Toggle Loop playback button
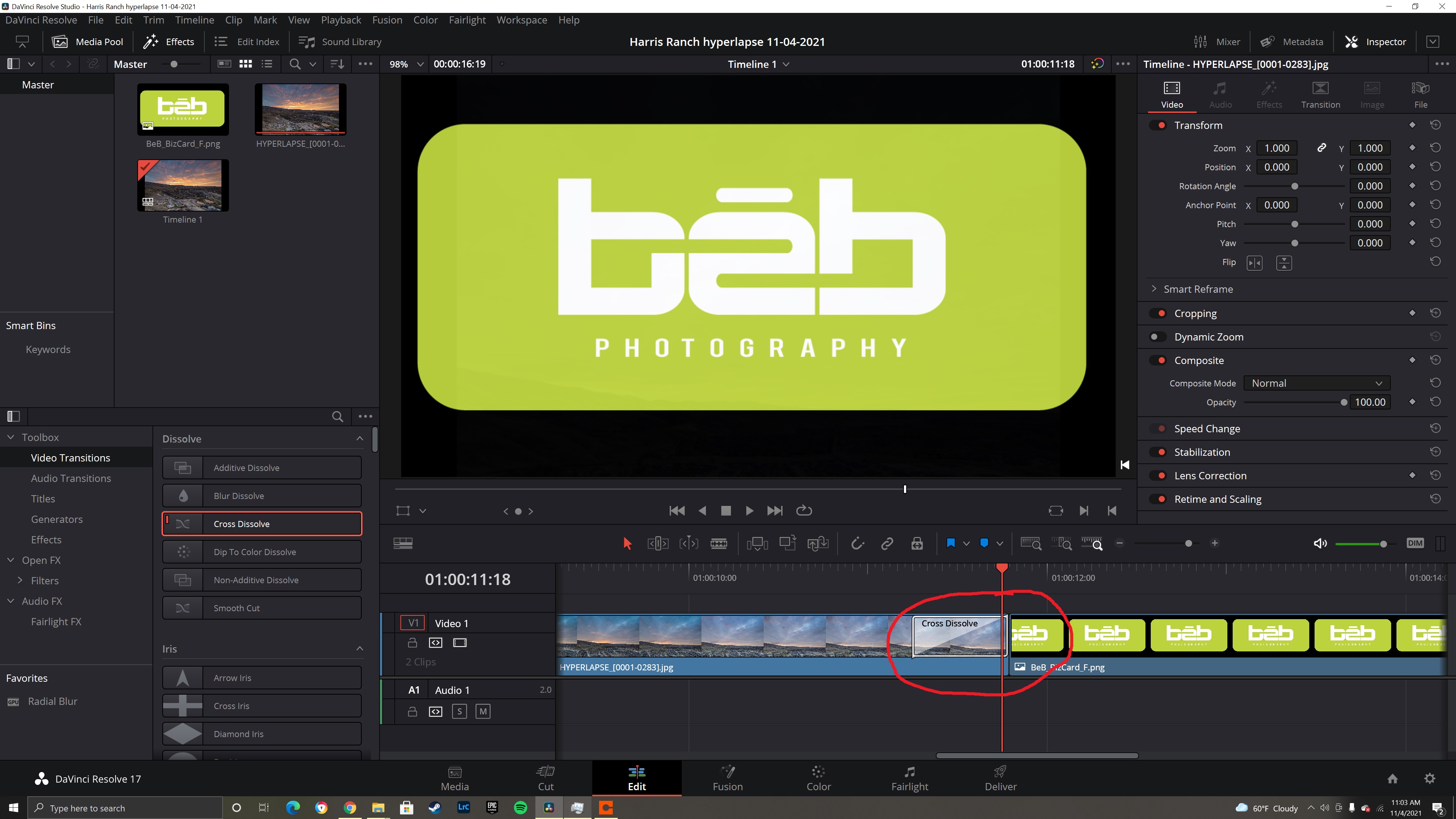 tap(804, 511)
